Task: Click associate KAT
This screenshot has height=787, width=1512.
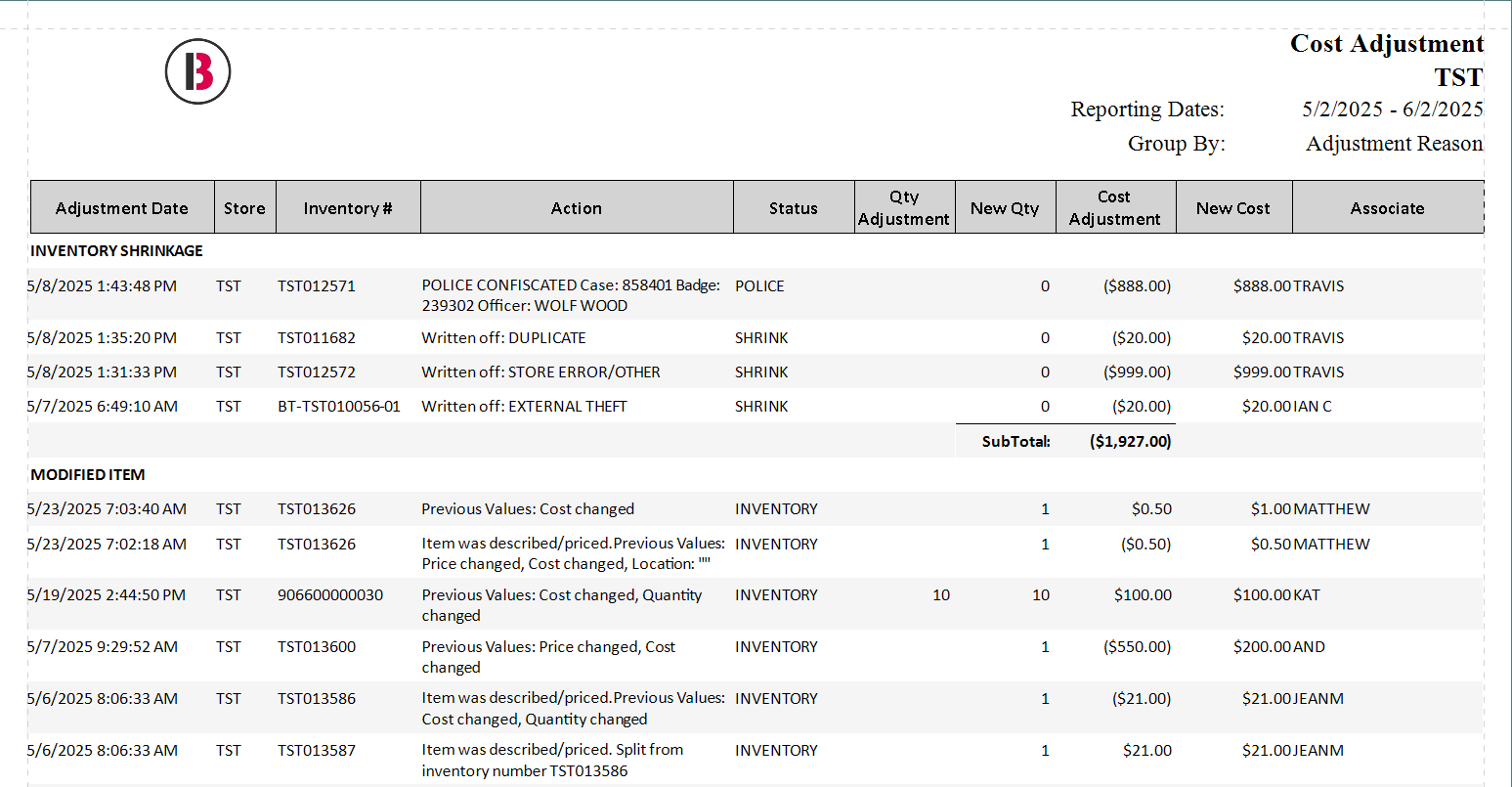Action: pos(1307,594)
